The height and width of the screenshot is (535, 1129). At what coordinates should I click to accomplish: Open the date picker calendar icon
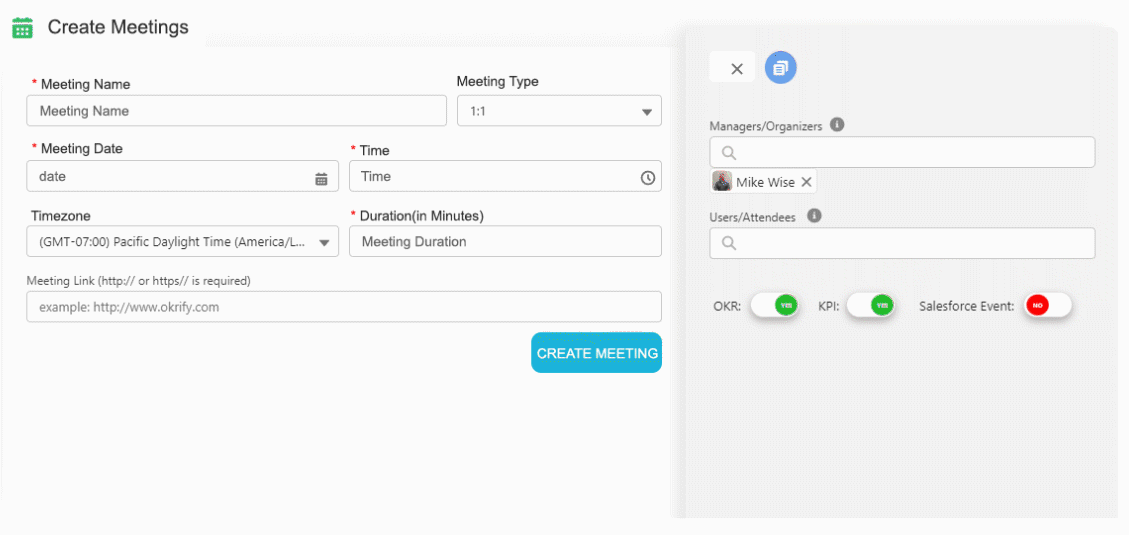click(321, 178)
